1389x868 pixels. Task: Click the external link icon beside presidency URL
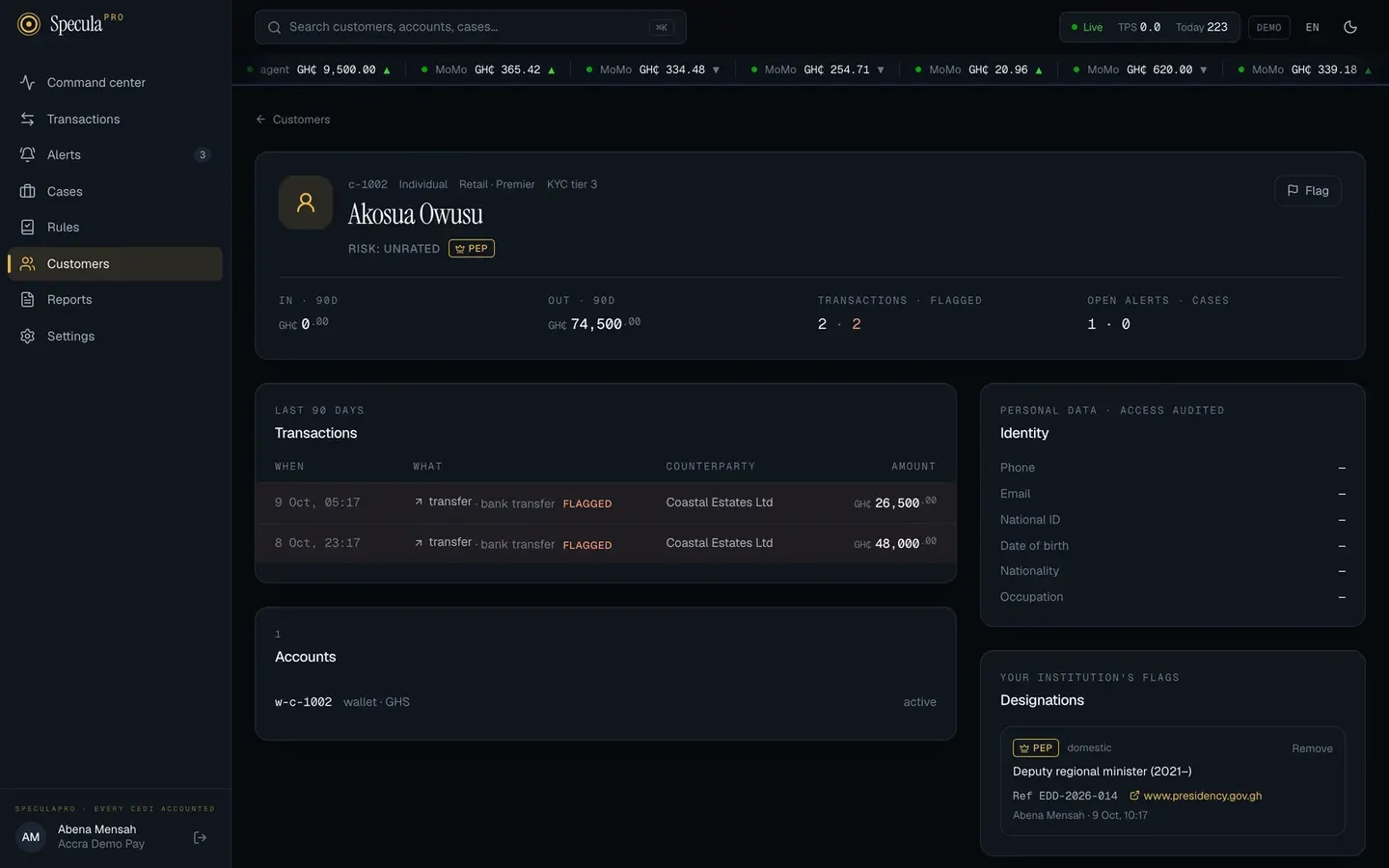1134,796
